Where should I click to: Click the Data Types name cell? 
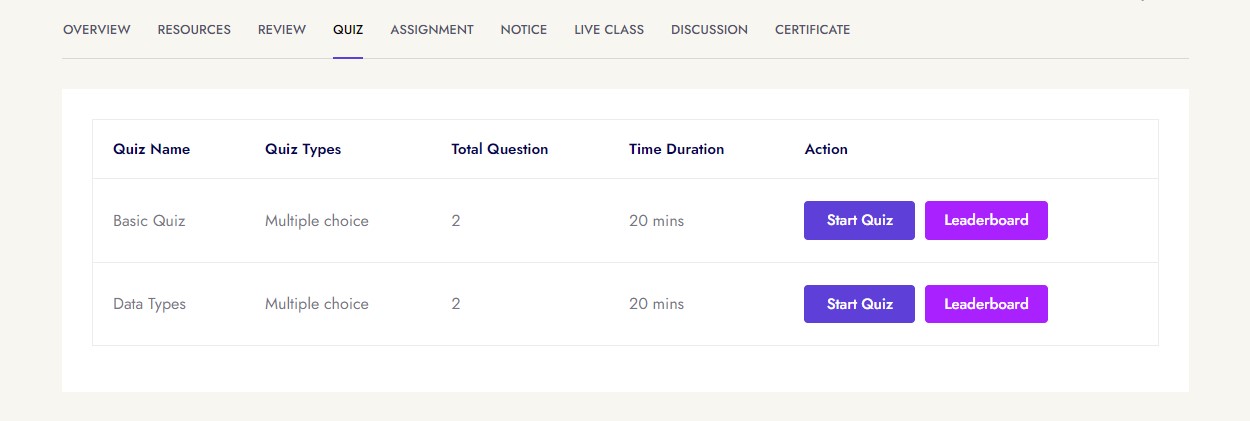click(x=149, y=304)
